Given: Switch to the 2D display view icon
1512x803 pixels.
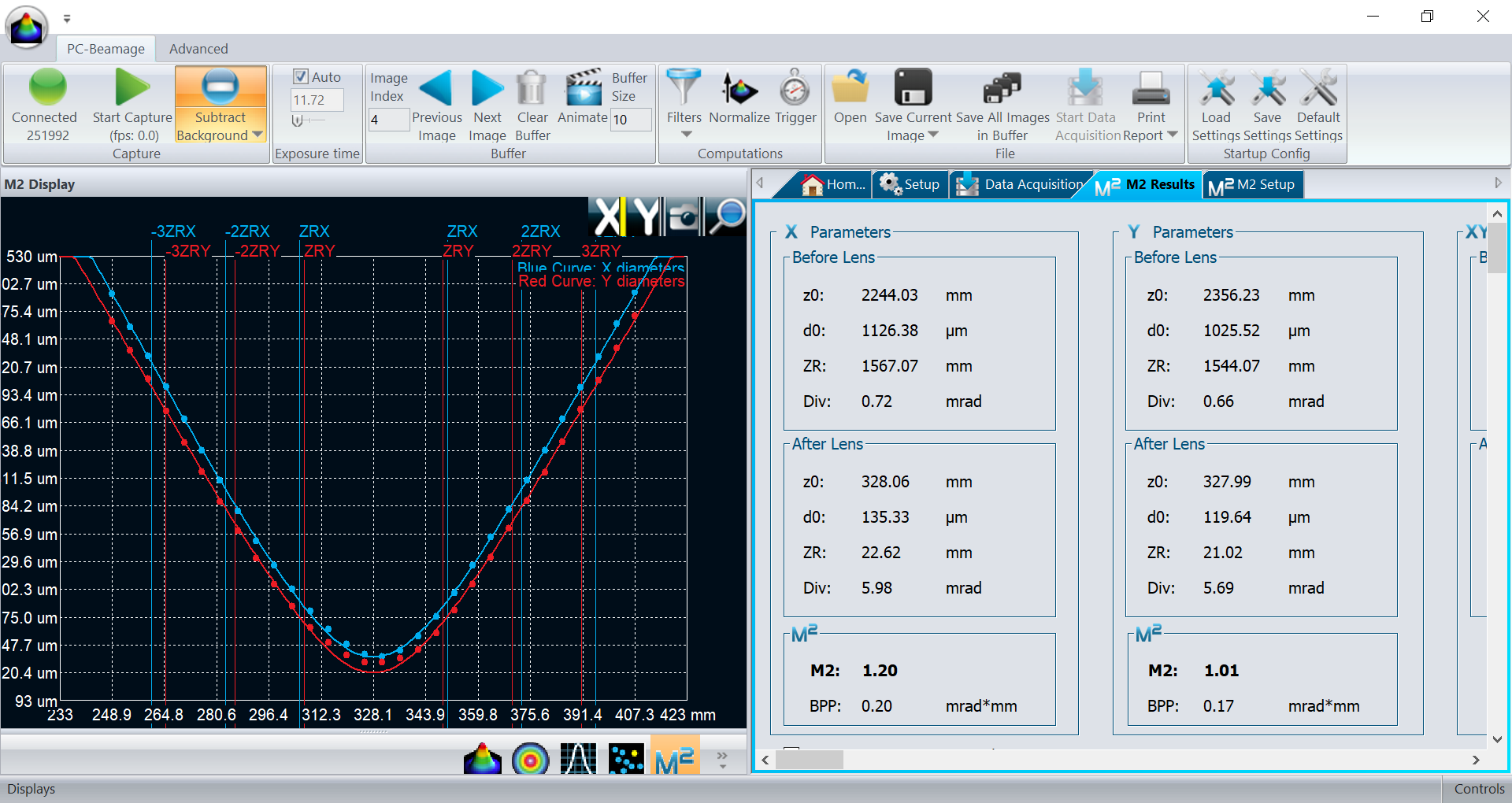Looking at the screenshot, I should pos(530,760).
